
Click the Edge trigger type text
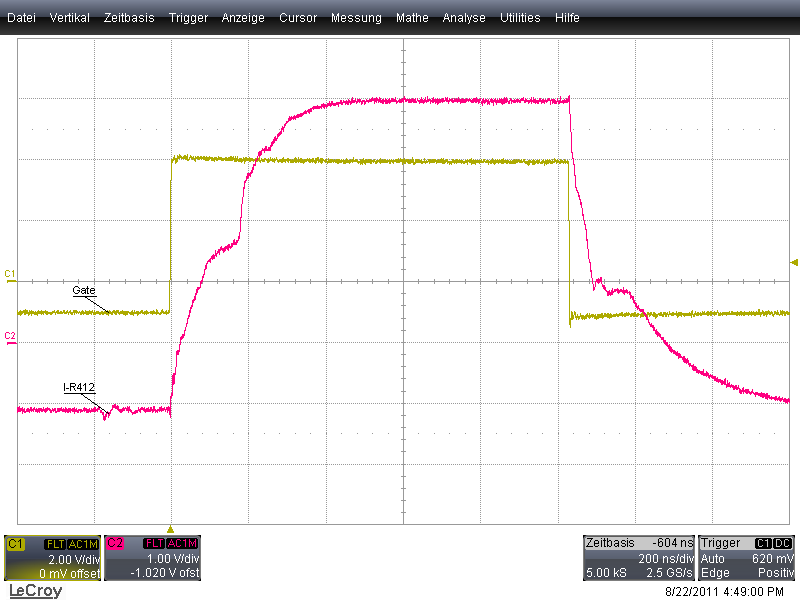point(715,573)
